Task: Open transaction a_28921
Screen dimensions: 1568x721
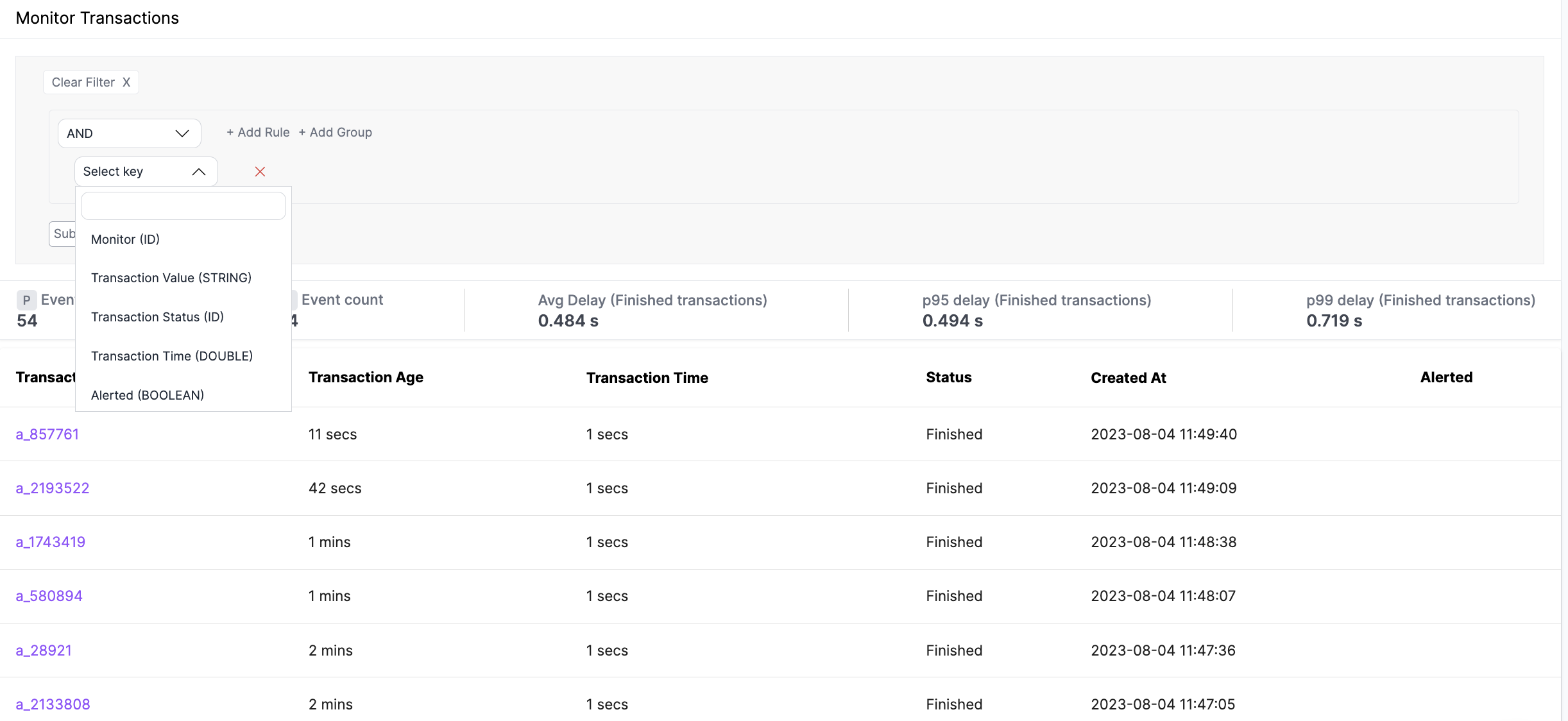Action: (43, 650)
